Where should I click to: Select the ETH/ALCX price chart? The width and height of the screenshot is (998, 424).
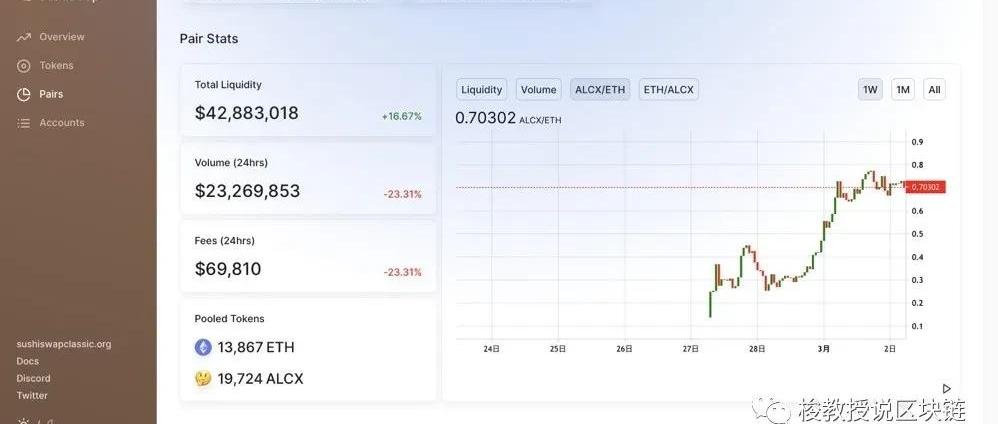tap(668, 90)
